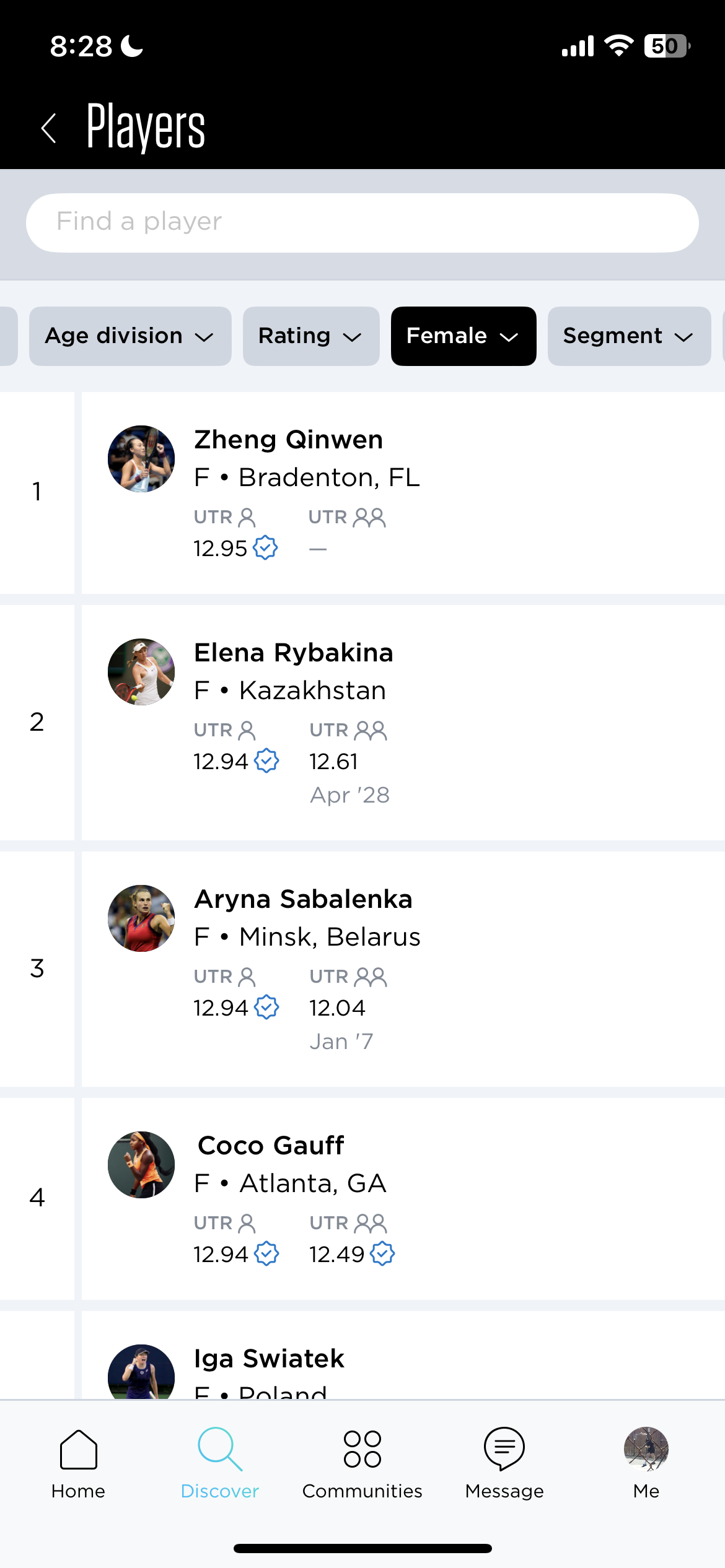
Task: Tap verified badge next to Zheng's 12.95 UTR
Action: point(266,547)
